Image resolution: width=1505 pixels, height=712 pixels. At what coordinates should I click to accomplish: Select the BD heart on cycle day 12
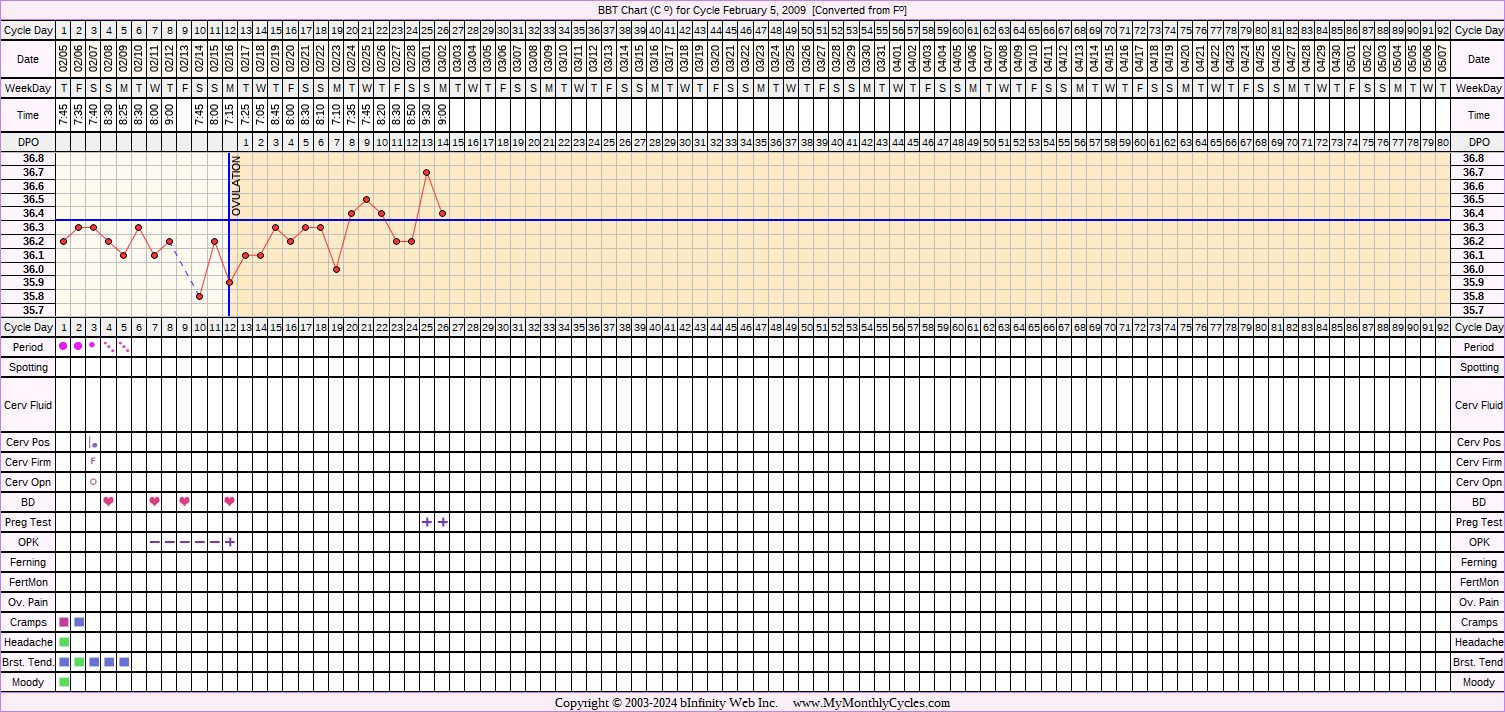(230, 501)
